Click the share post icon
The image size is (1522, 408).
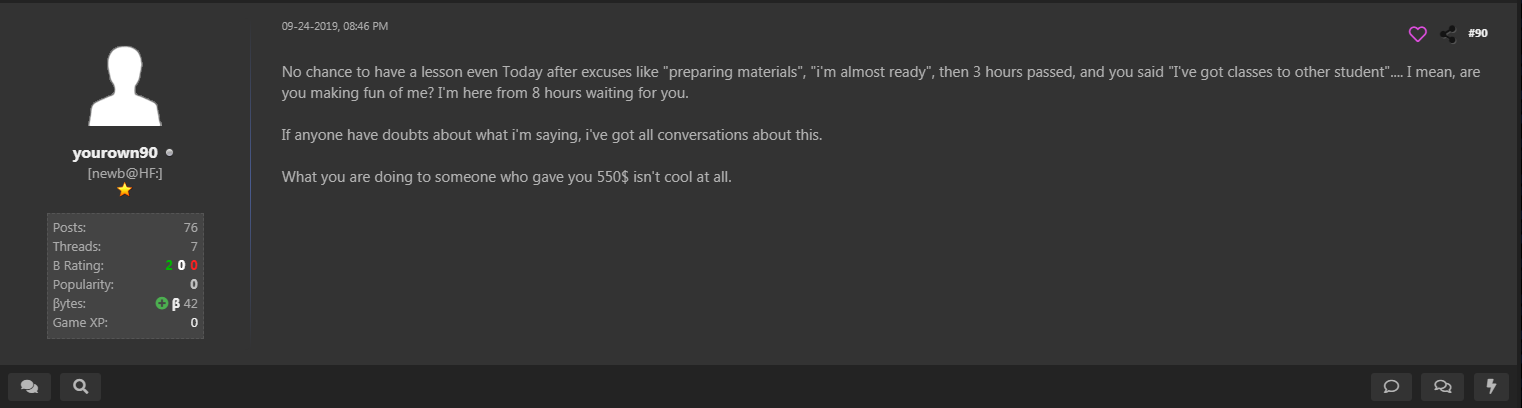[1447, 34]
